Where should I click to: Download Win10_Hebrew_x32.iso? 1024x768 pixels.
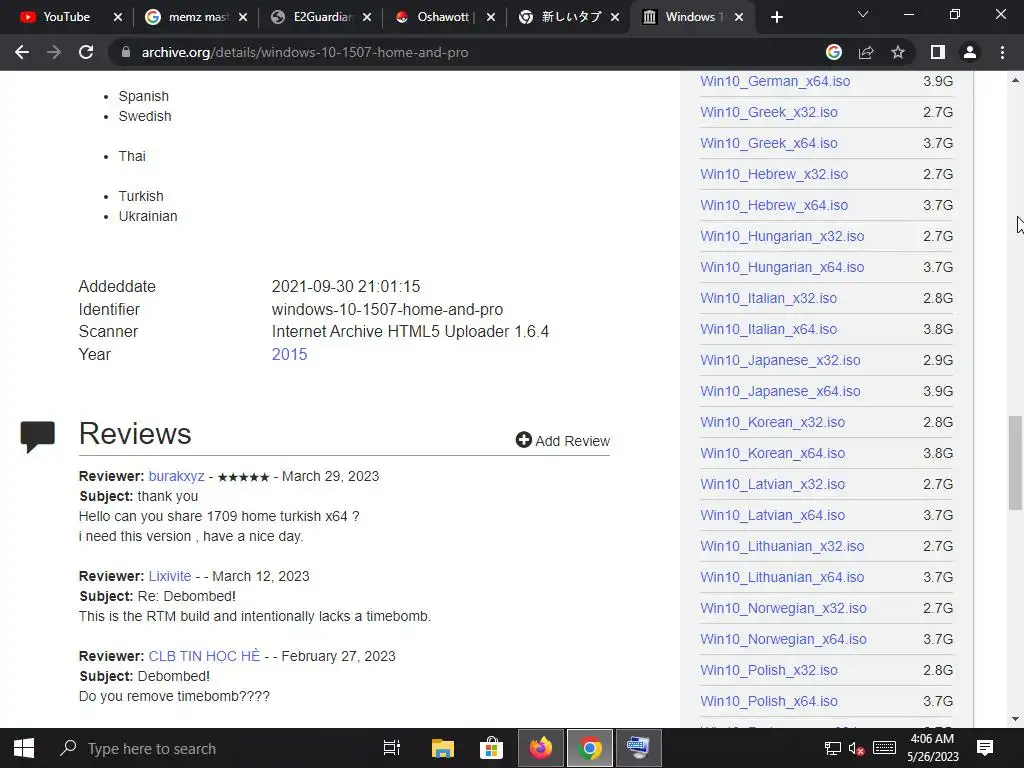(774, 174)
